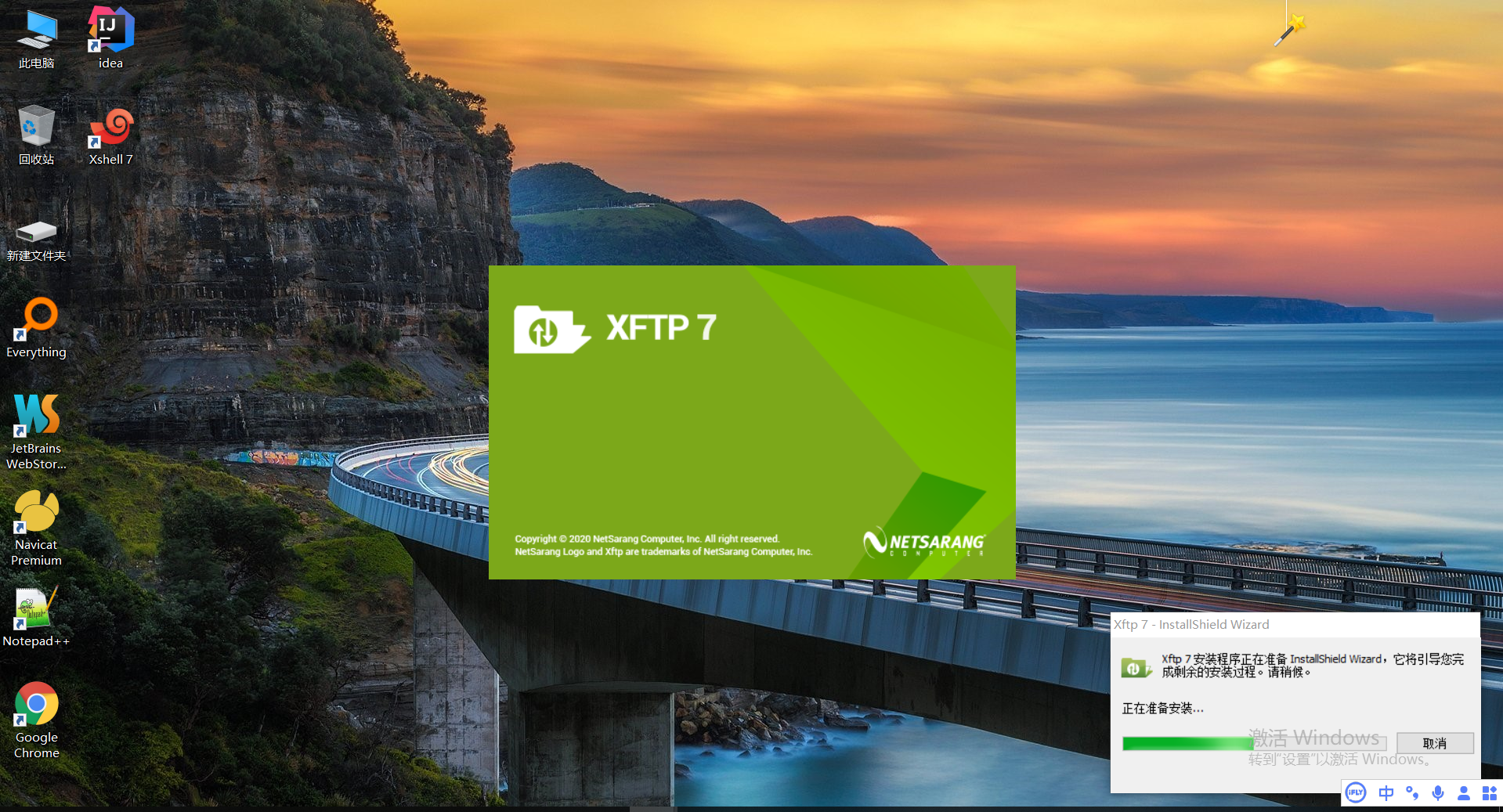
Task: Click the magic wand star icon
Action: tap(1289, 29)
